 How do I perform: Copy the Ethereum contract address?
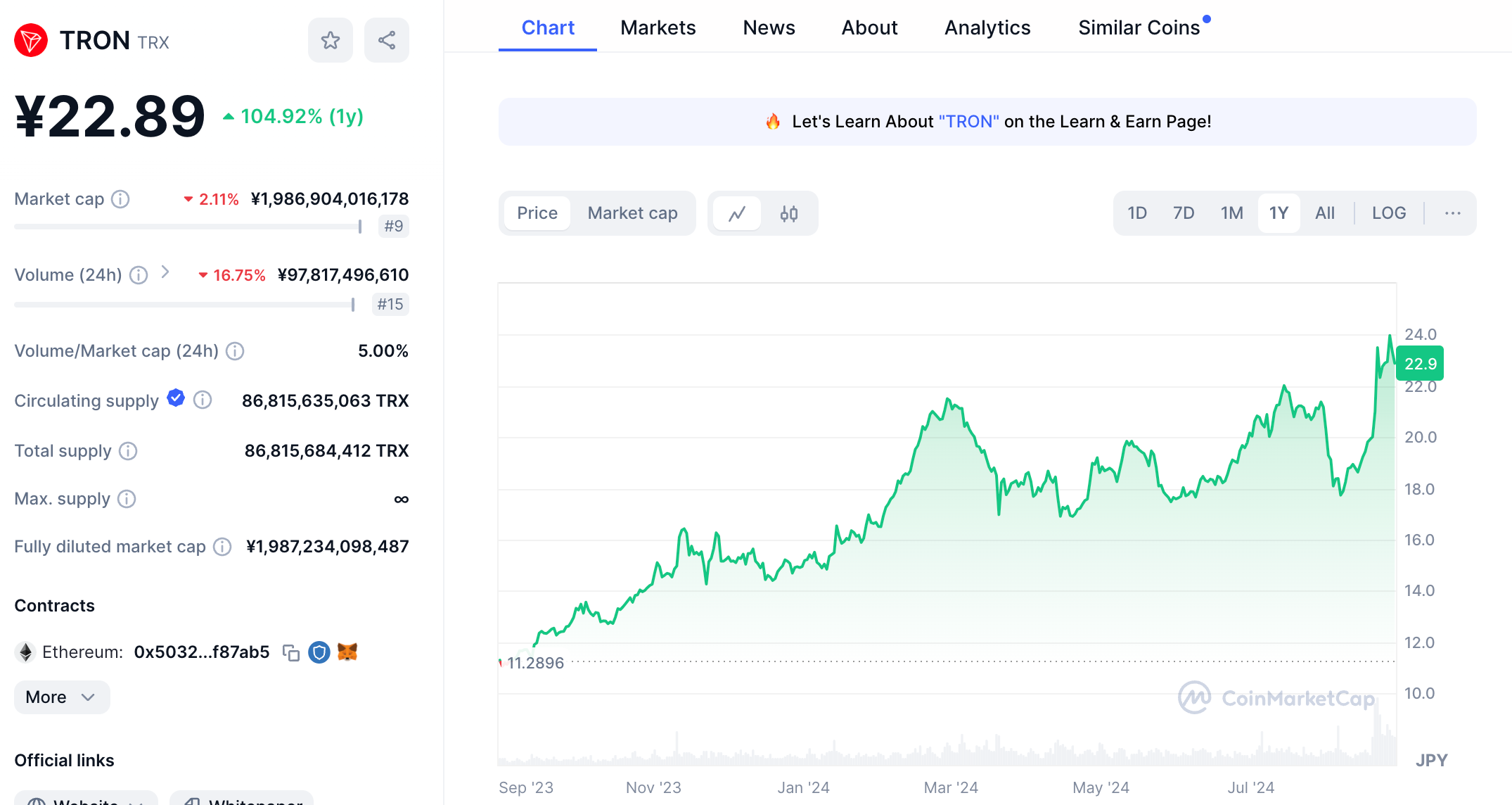point(290,652)
